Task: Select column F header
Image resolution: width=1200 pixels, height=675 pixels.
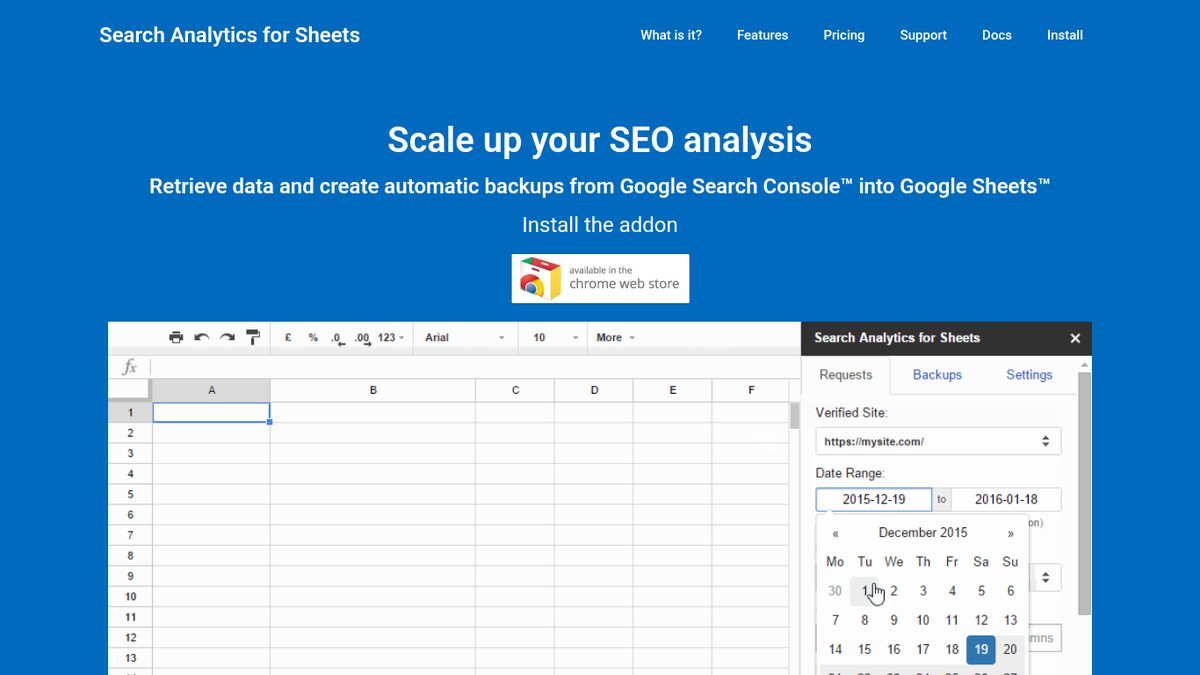Action: tap(751, 390)
